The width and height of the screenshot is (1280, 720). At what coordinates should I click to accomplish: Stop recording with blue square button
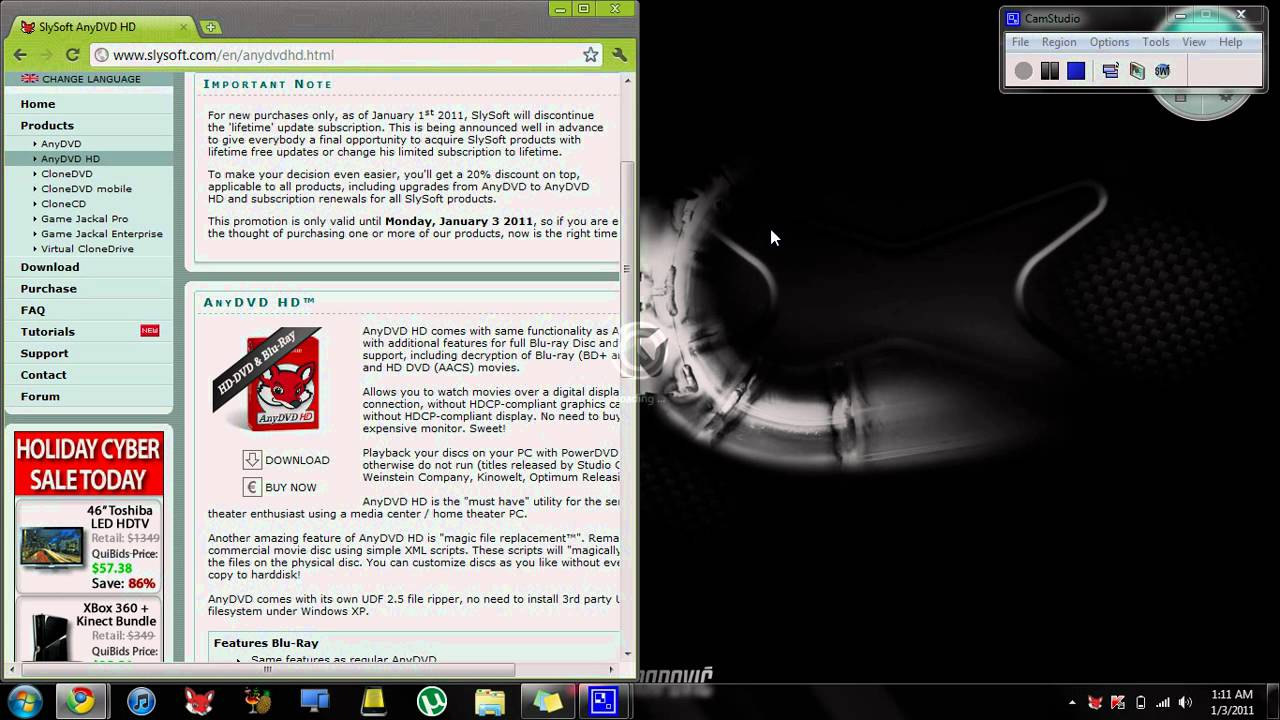pos(1076,71)
